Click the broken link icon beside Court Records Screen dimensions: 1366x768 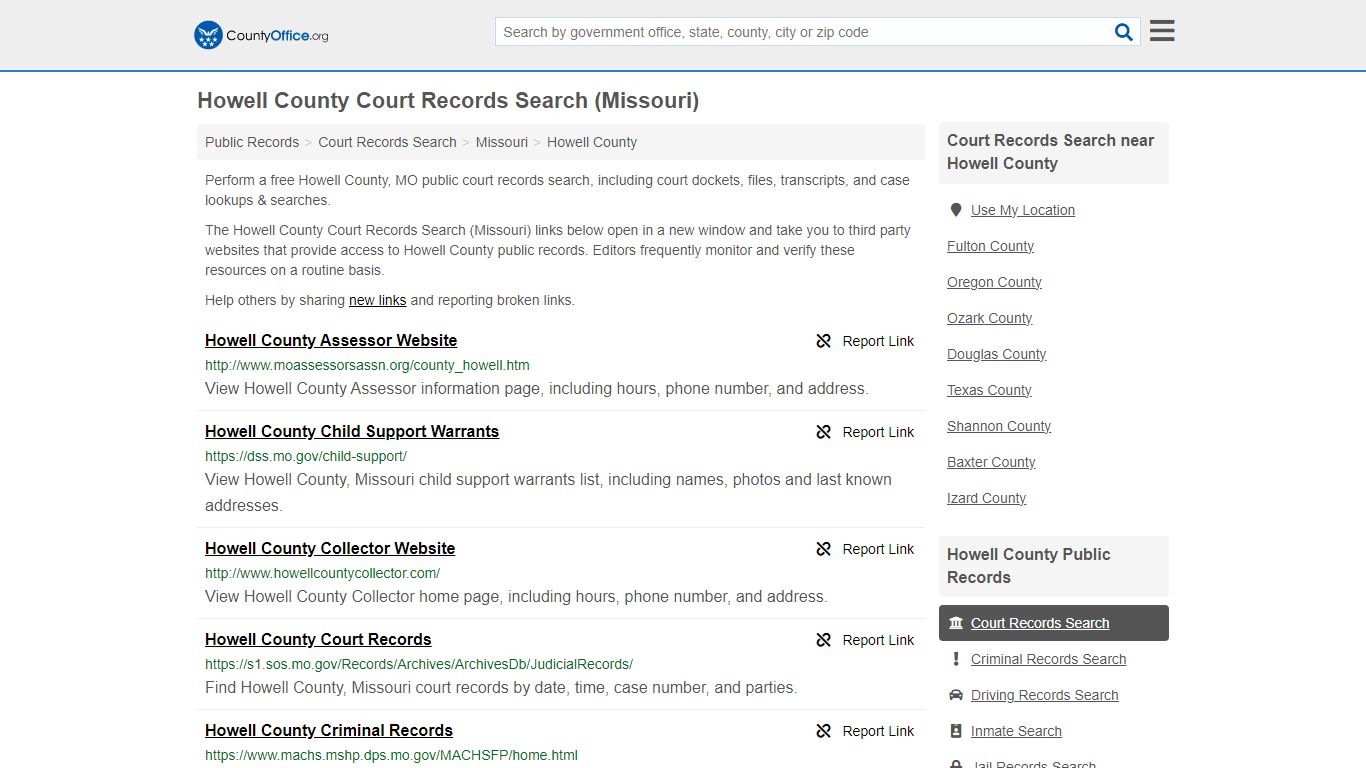point(823,640)
